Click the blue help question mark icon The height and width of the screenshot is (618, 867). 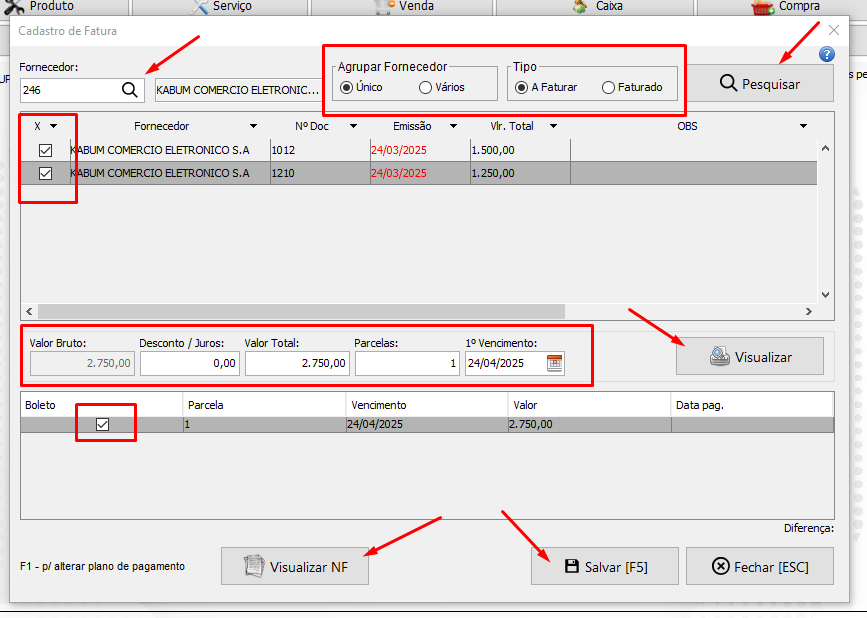(826, 54)
